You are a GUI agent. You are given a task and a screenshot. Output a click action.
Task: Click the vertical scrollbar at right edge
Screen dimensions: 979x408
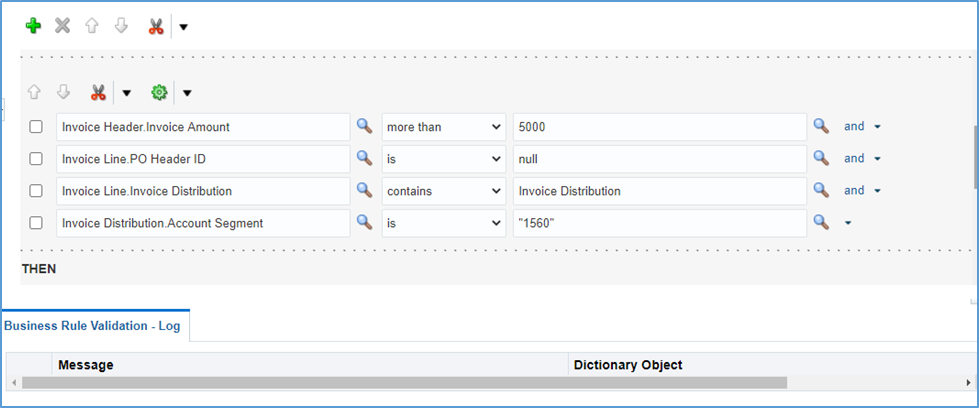click(x=976, y=156)
